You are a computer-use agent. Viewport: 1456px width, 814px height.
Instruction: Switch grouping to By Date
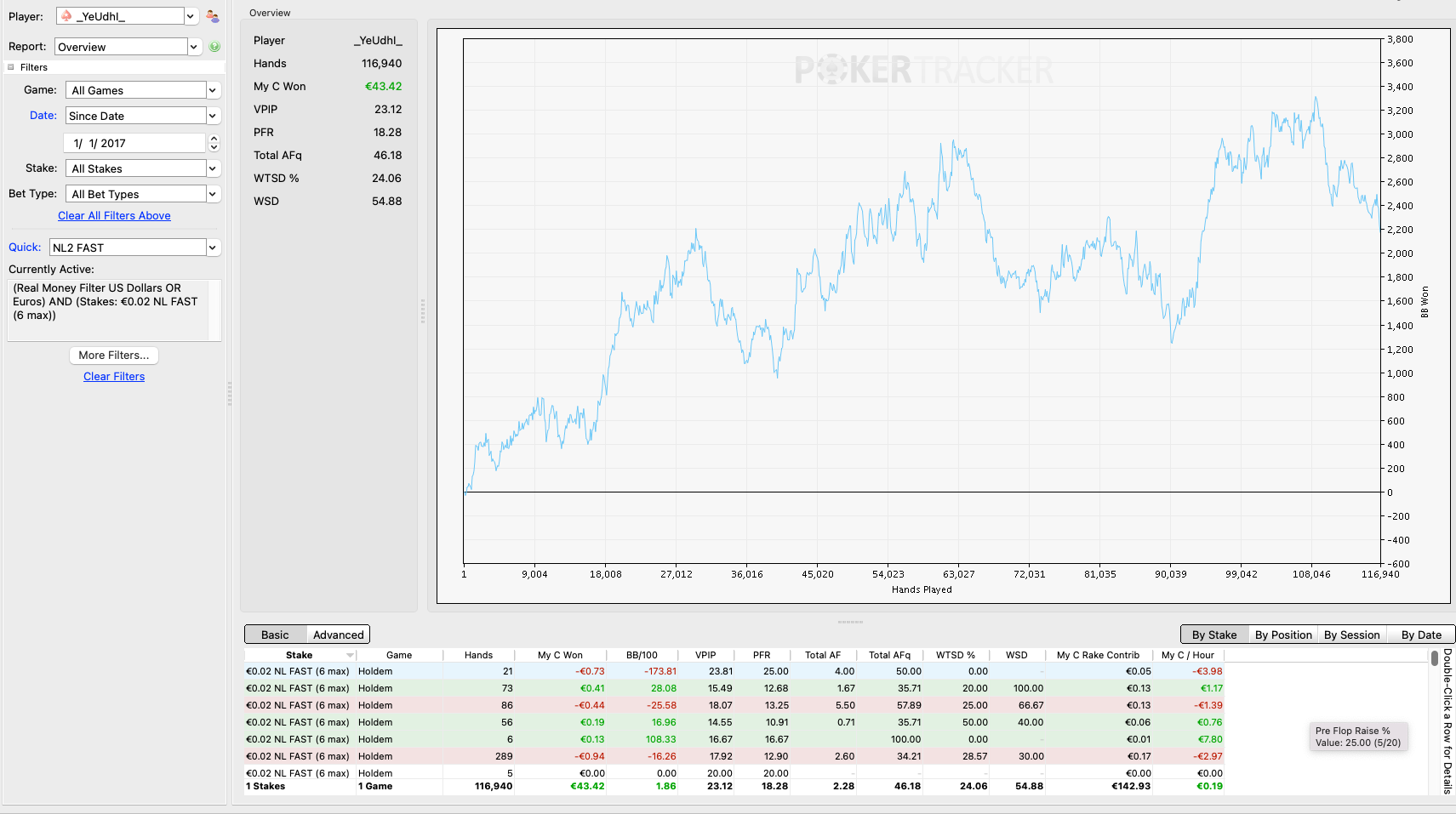(x=1421, y=635)
